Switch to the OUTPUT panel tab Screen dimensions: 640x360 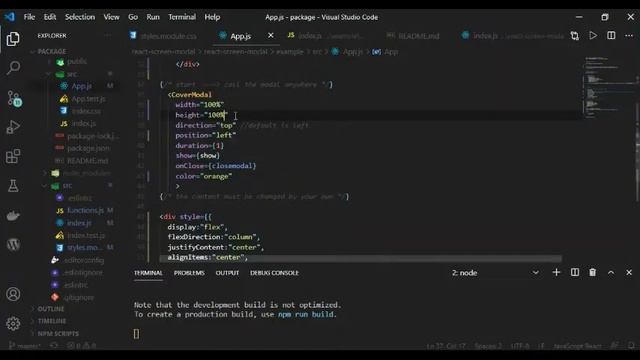pos(227,273)
